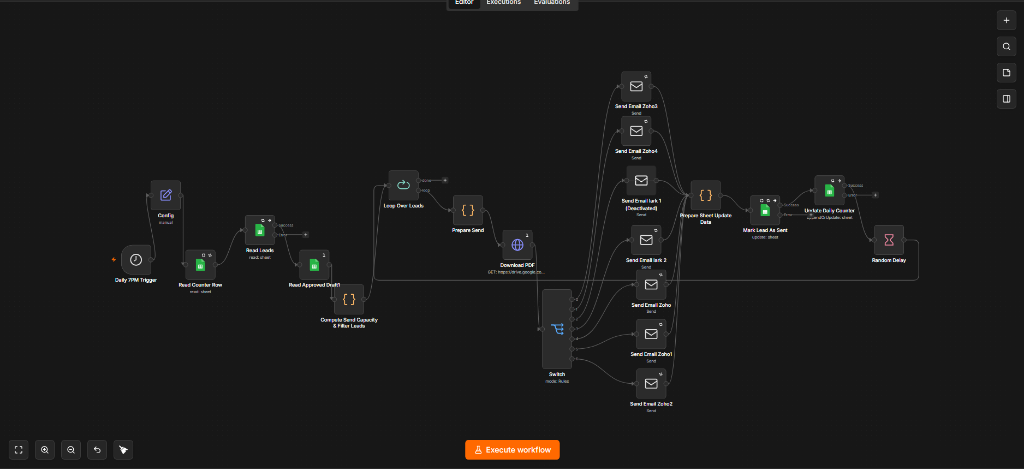
Task: Select the Mark Lead As Sent node
Action: [765, 210]
